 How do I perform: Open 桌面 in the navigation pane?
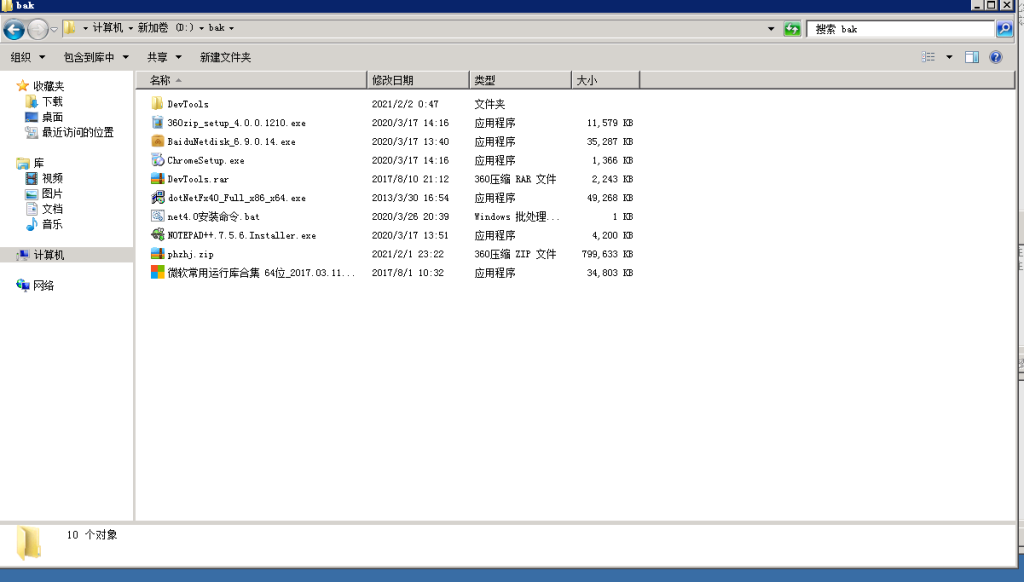pos(52,117)
